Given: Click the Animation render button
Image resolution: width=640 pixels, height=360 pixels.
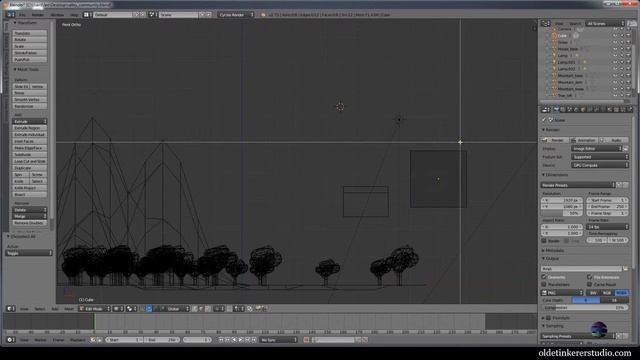Looking at the screenshot, I should (584, 140).
